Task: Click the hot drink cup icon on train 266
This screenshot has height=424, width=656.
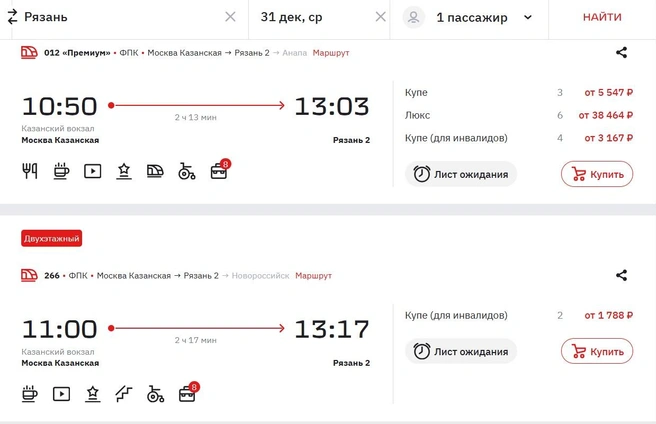Action: [x=30, y=394]
